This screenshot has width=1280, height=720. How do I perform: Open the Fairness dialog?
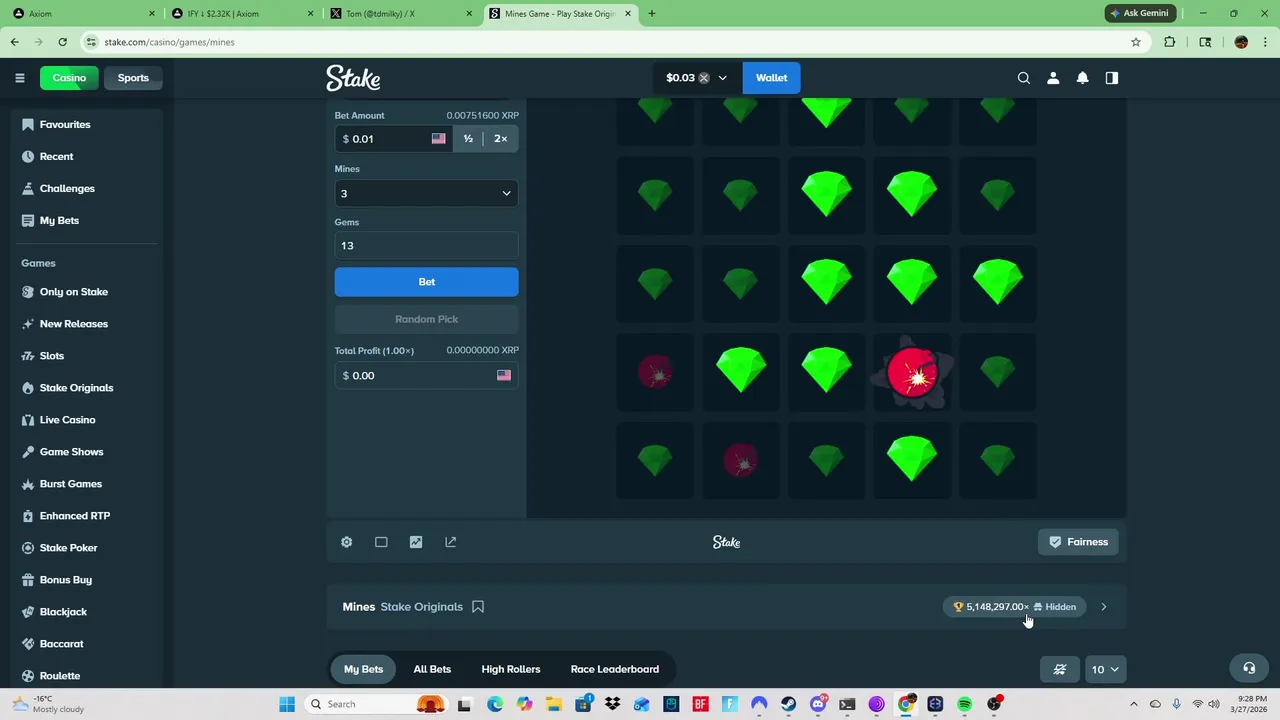coord(1078,542)
